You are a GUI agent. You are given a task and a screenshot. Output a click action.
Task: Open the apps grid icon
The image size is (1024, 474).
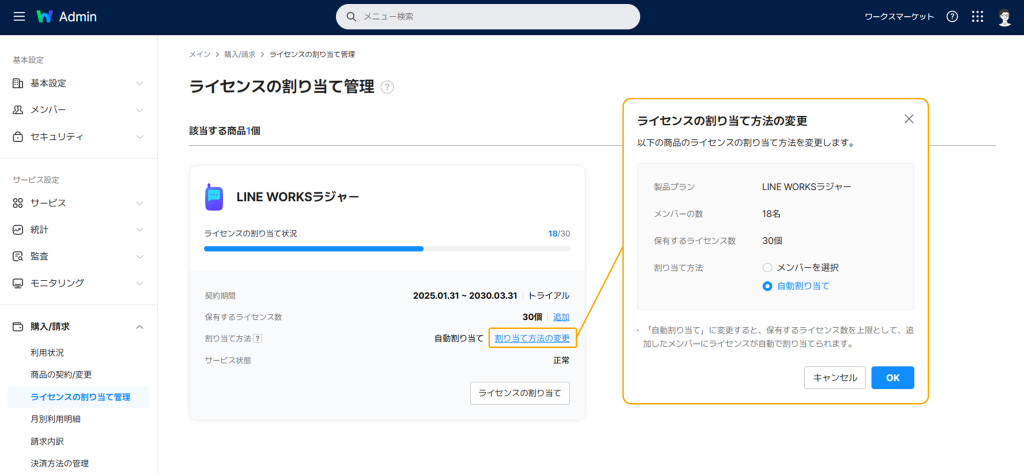(x=977, y=17)
